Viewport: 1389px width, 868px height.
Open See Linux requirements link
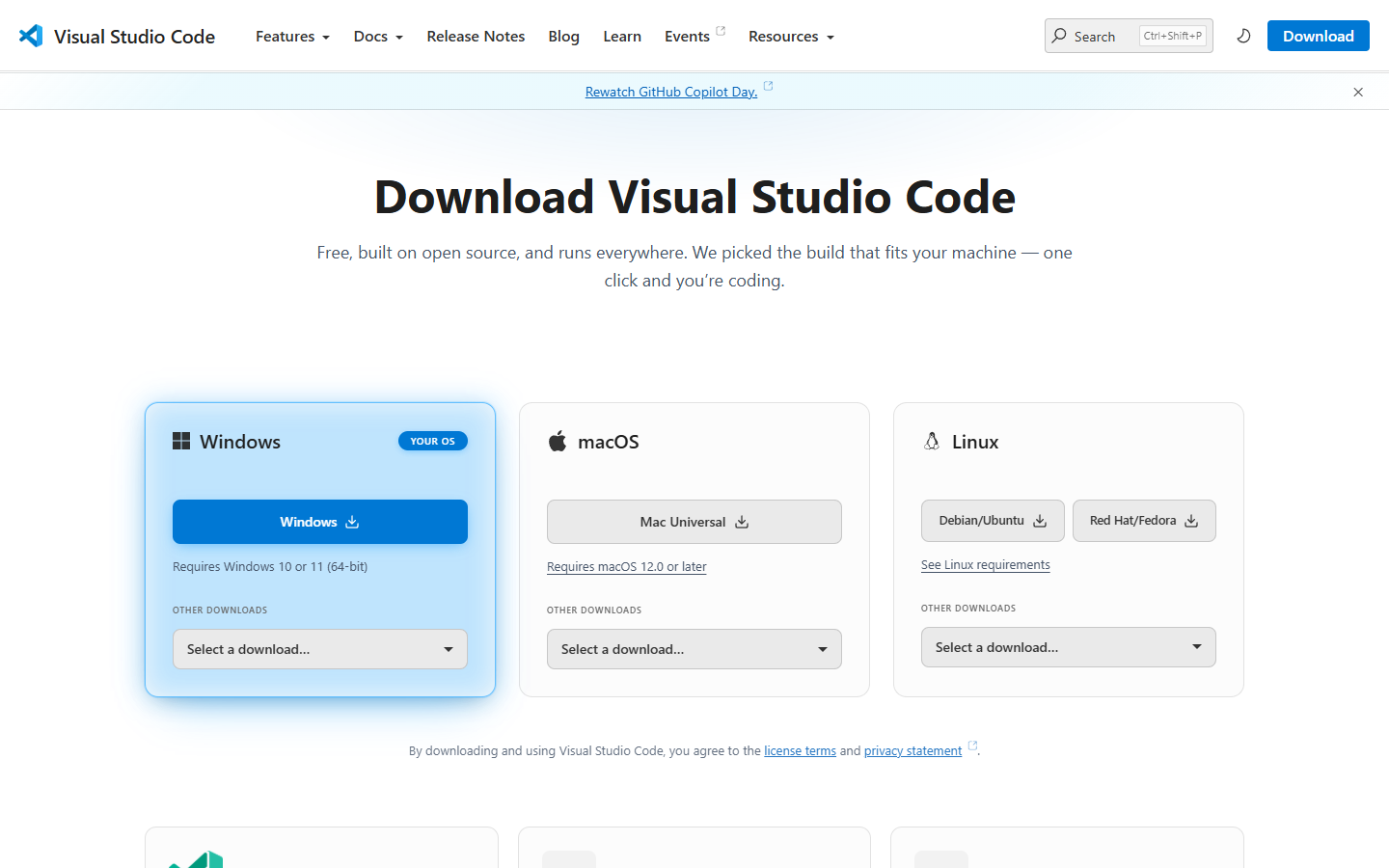coord(986,564)
